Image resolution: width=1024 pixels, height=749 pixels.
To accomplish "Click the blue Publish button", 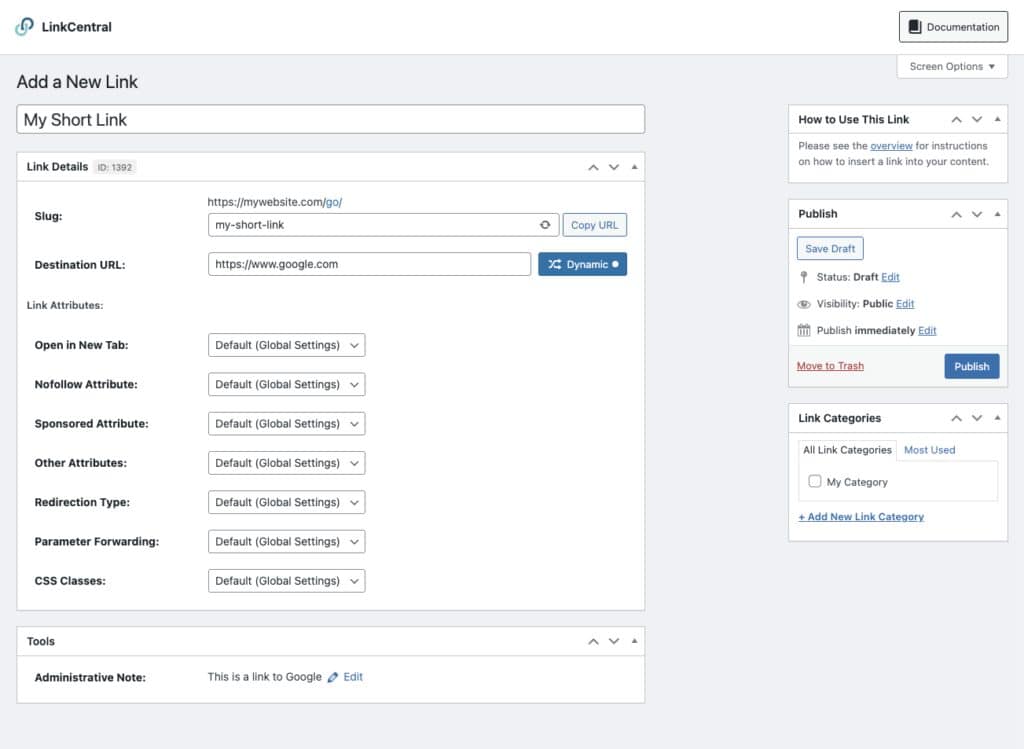I will [971, 366].
